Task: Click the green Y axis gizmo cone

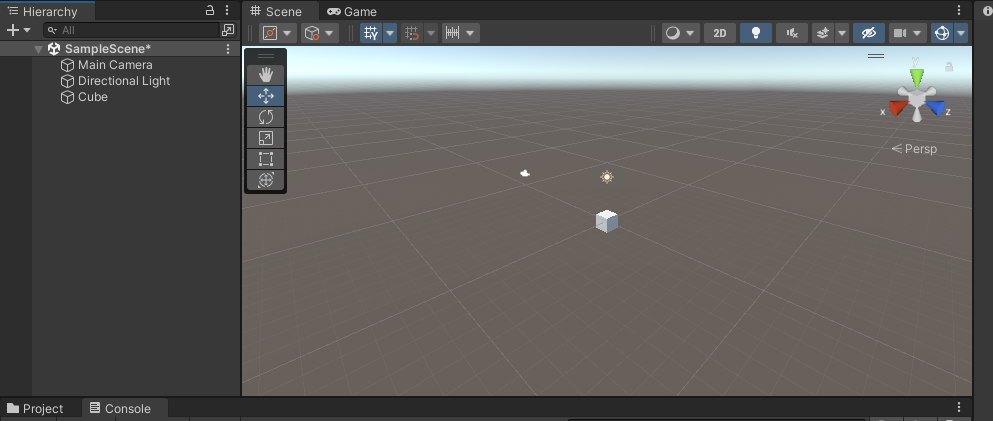Action: 917,77
